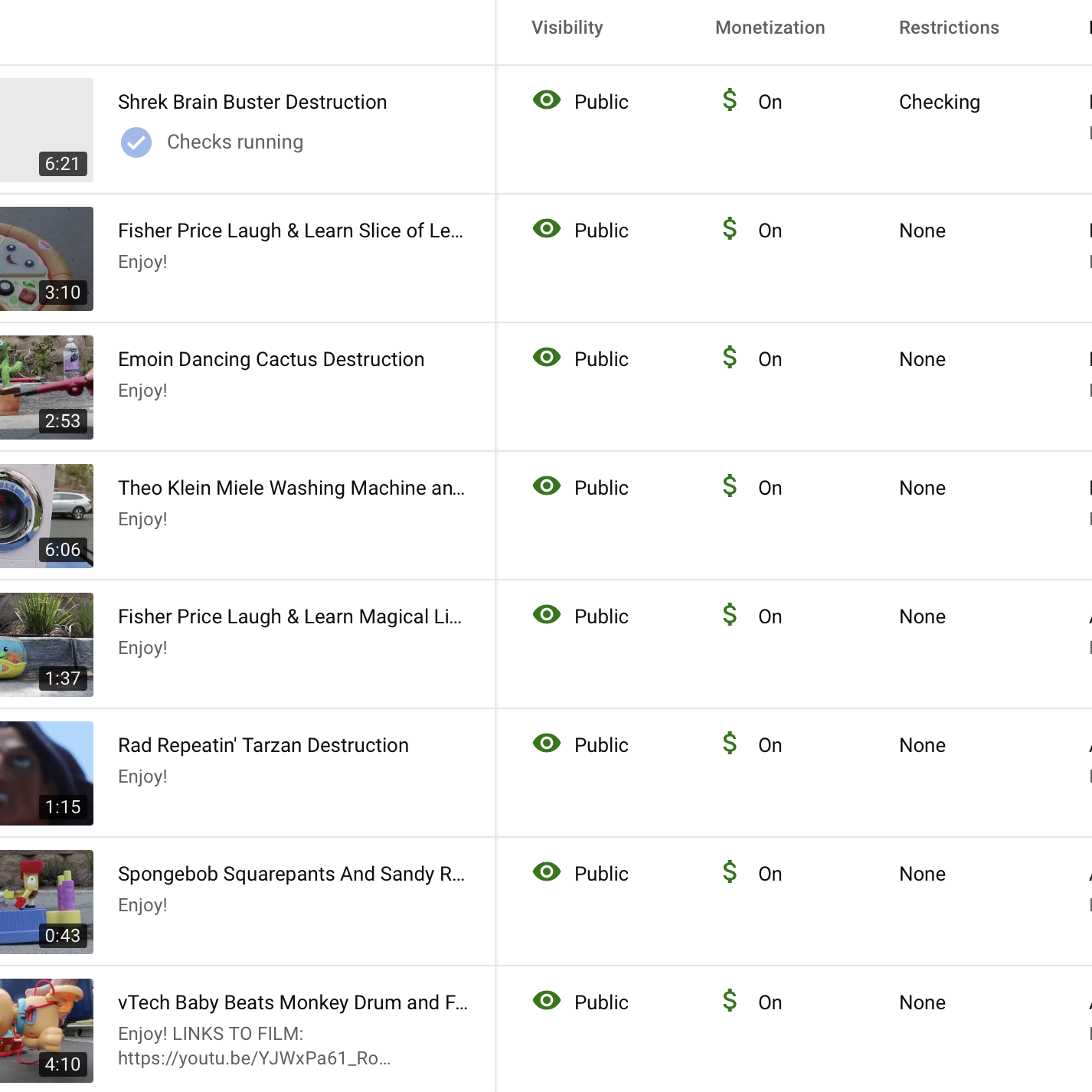1092x1092 pixels.
Task: Click the vTech Baby Beats Monkey thumbnail
Action: [47, 1031]
